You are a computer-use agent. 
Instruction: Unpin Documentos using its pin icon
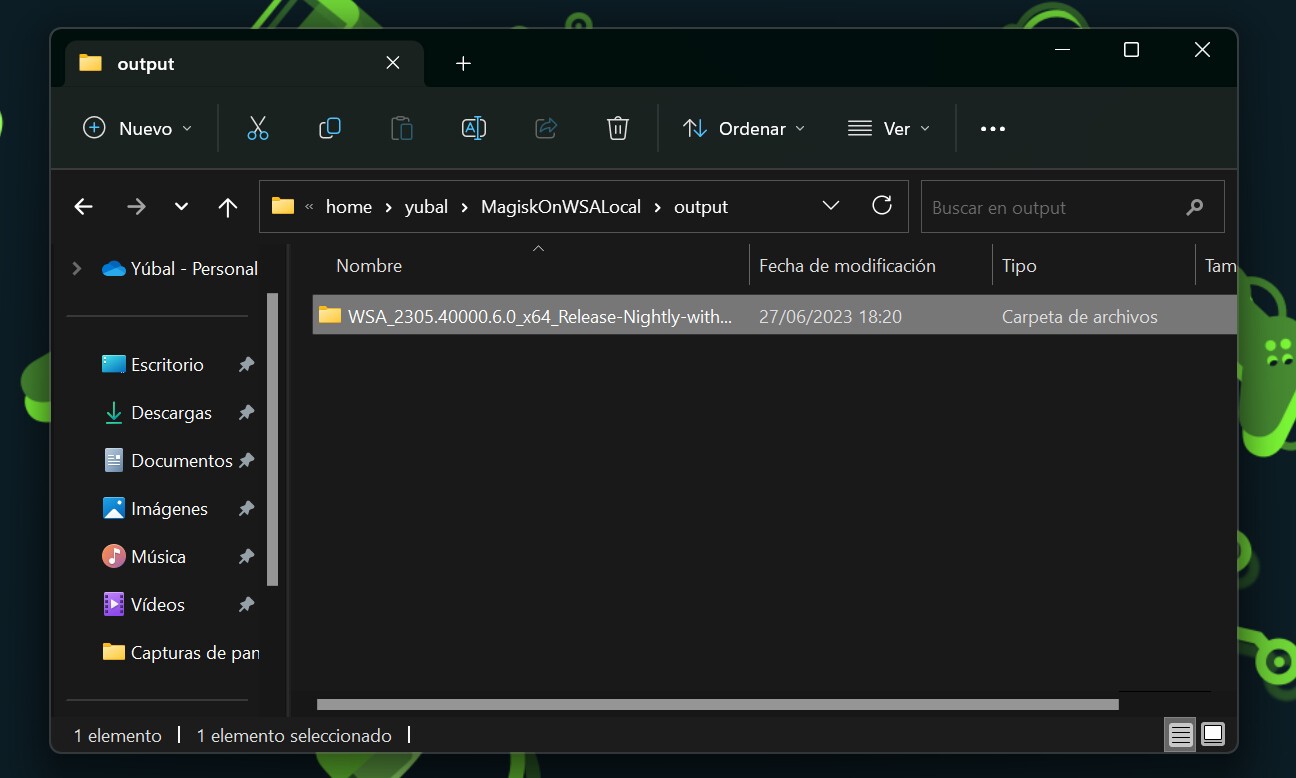coord(246,461)
